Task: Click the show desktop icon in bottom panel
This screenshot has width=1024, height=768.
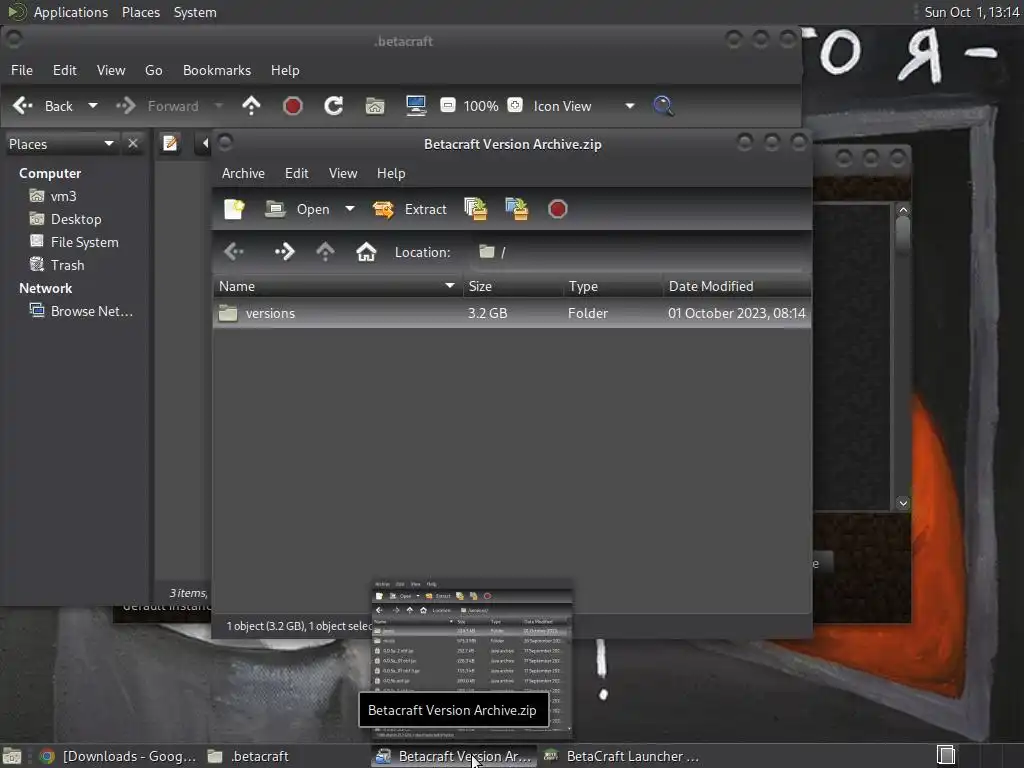Action: pos(12,756)
